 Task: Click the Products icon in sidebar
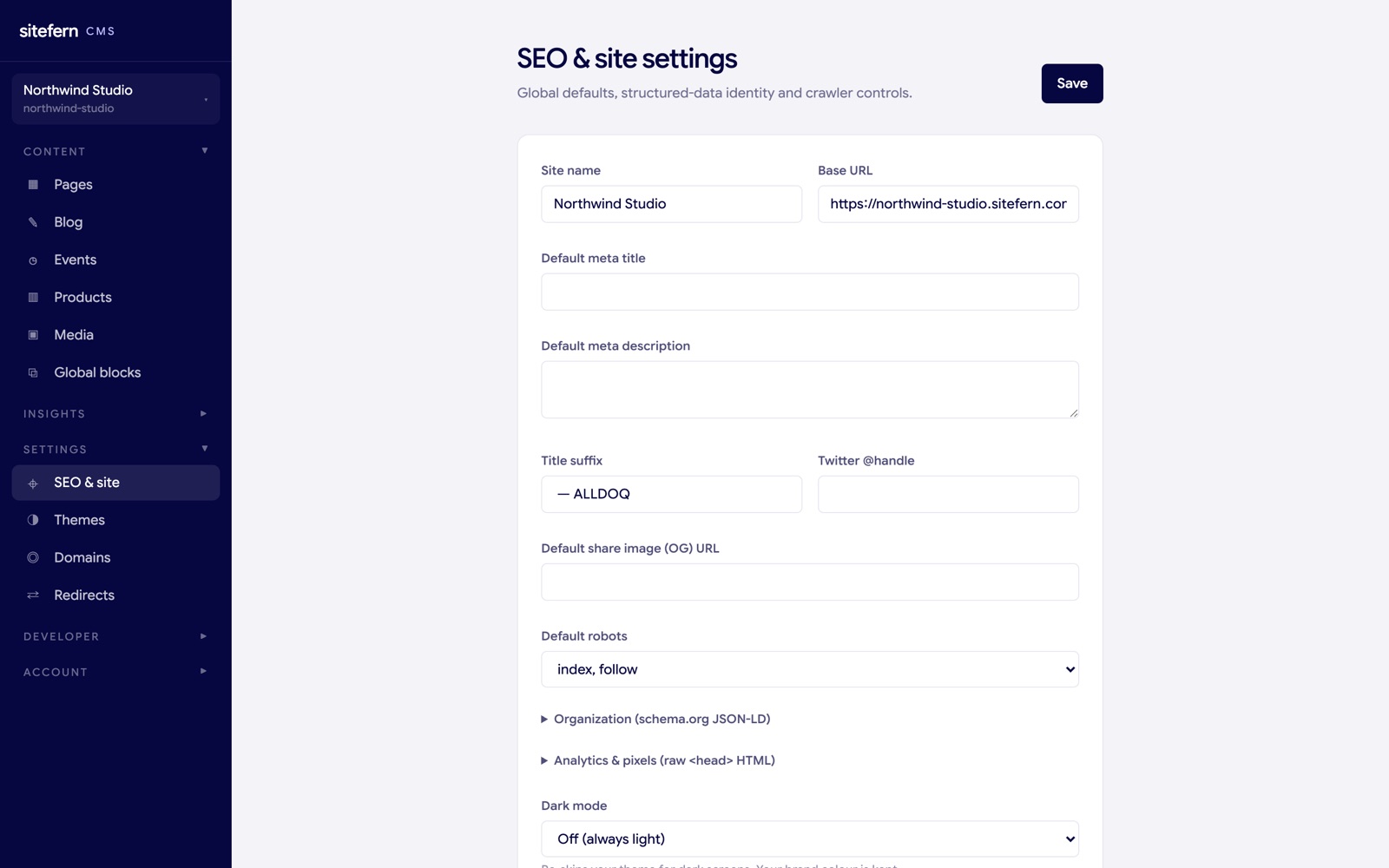pos(33,298)
